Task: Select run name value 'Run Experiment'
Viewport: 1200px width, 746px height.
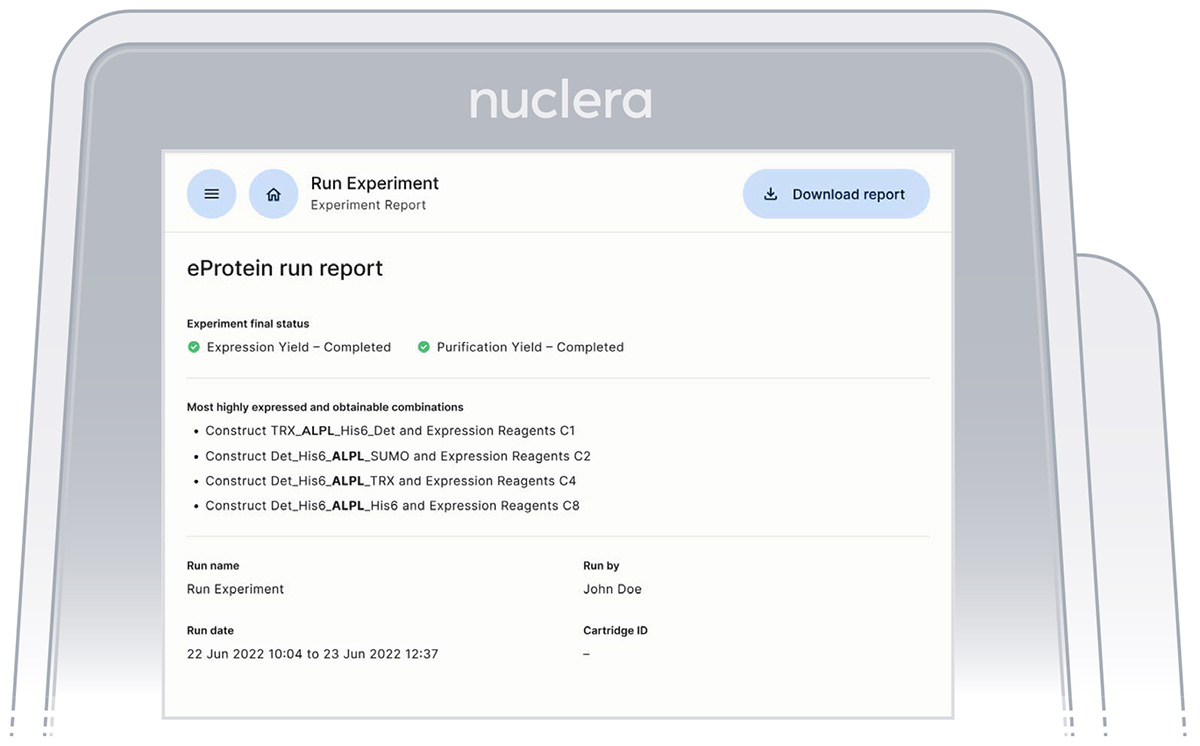Action: (236, 589)
